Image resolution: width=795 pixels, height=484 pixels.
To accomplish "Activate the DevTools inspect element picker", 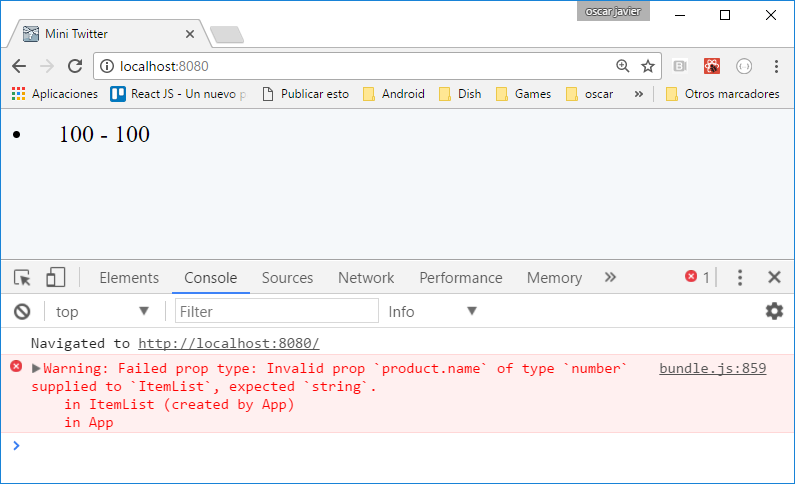I will coord(22,278).
